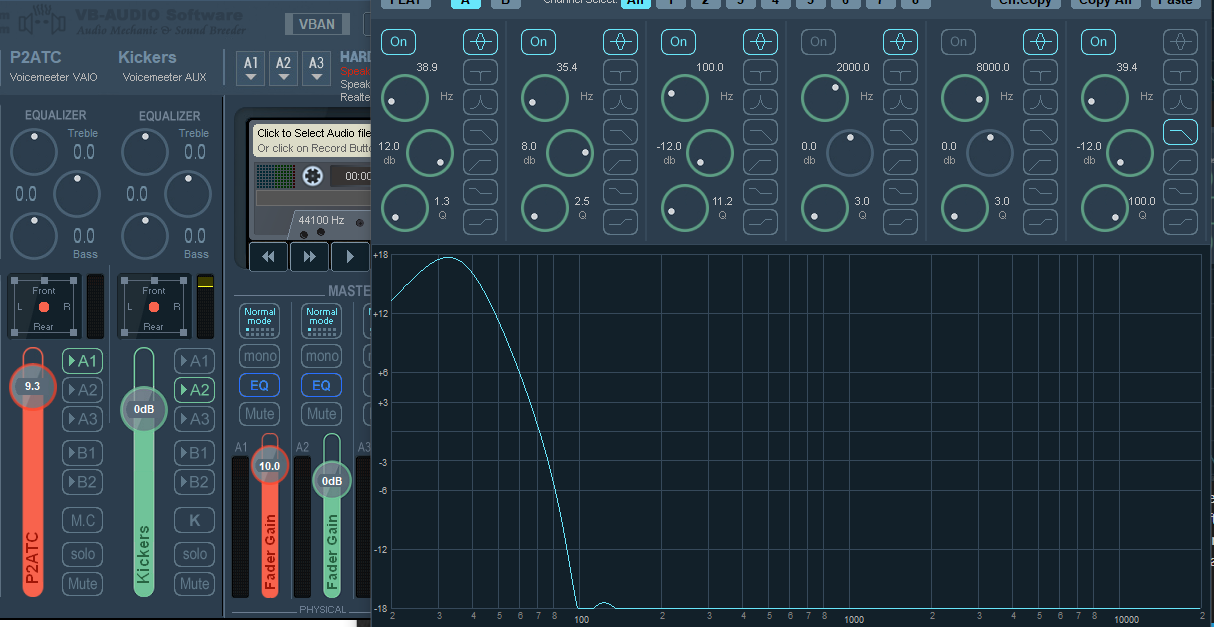Click Bass knob on Kickers equalizer
1214x627 pixels.
coord(144,236)
